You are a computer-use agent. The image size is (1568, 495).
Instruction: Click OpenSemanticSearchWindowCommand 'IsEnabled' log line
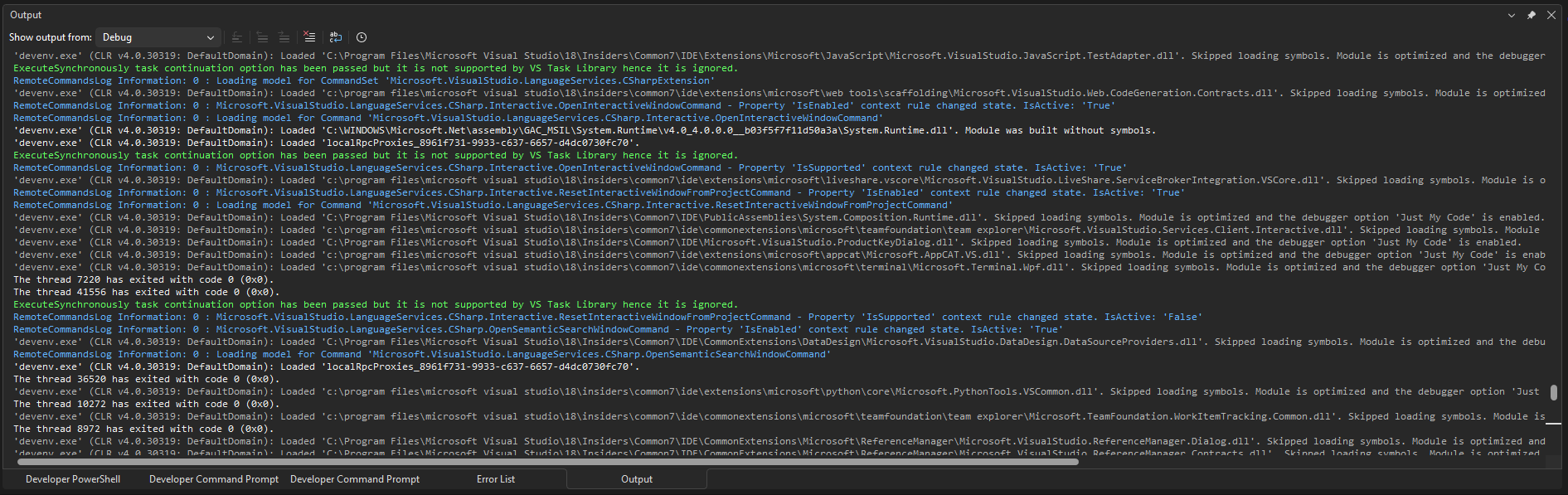click(538, 329)
